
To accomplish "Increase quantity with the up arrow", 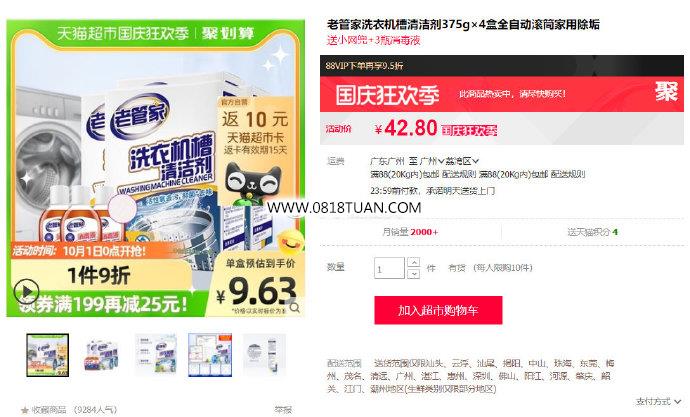I will tap(414, 263).
